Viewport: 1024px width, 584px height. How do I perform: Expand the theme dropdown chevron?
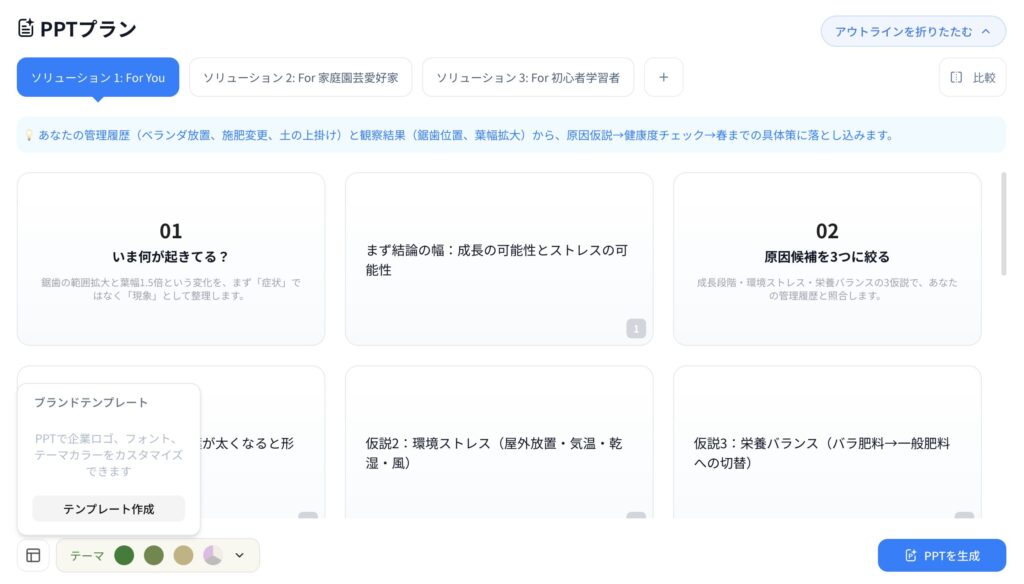click(x=239, y=555)
